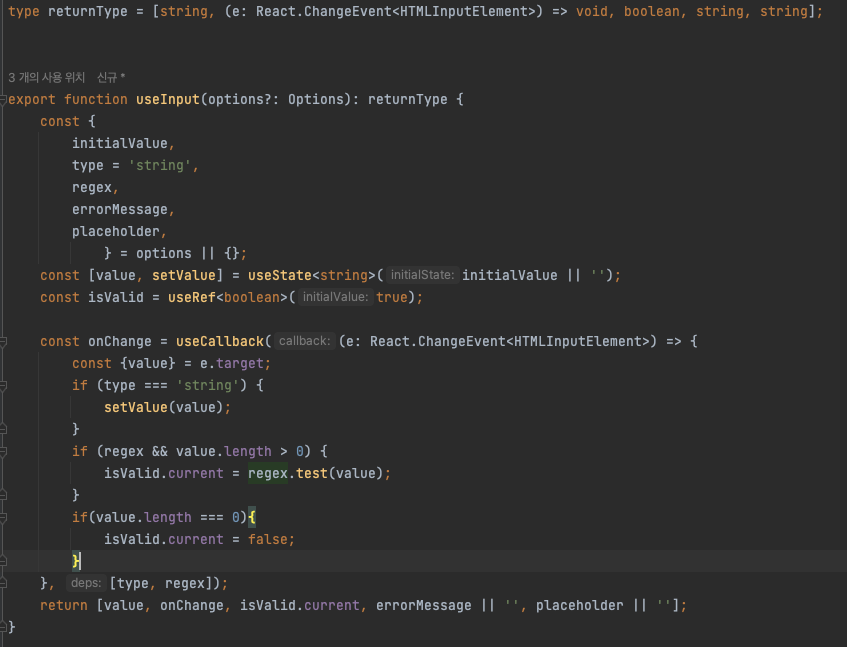Click the useCallback call
The image size is (847, 647).
tap(220, 341)
